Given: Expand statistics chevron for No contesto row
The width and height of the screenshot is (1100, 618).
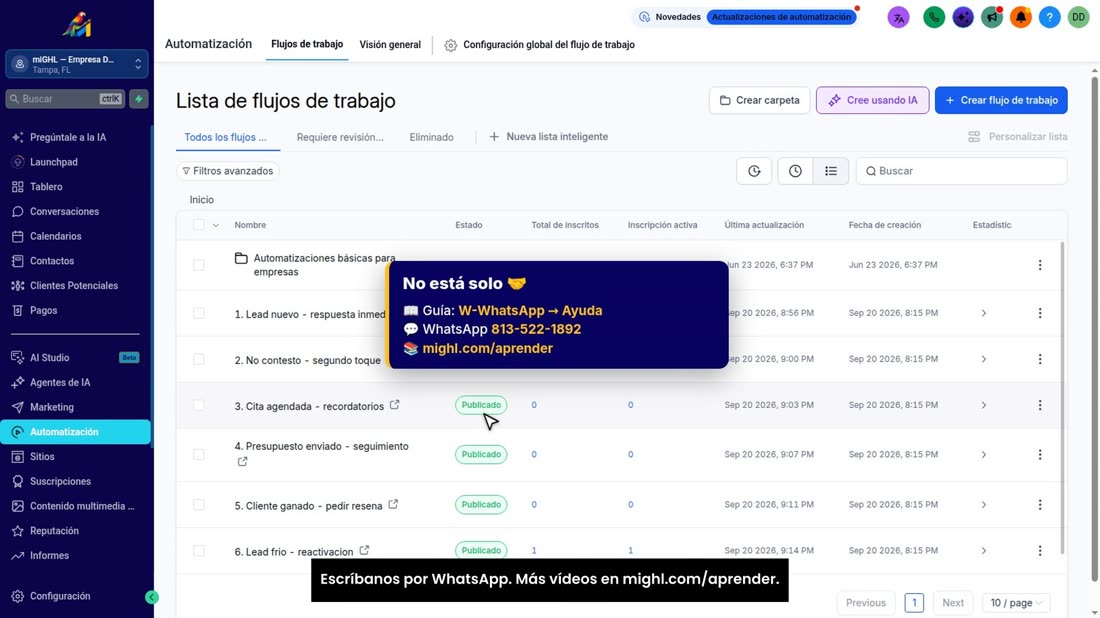Looking at the screenshot, I should point(984,359).
